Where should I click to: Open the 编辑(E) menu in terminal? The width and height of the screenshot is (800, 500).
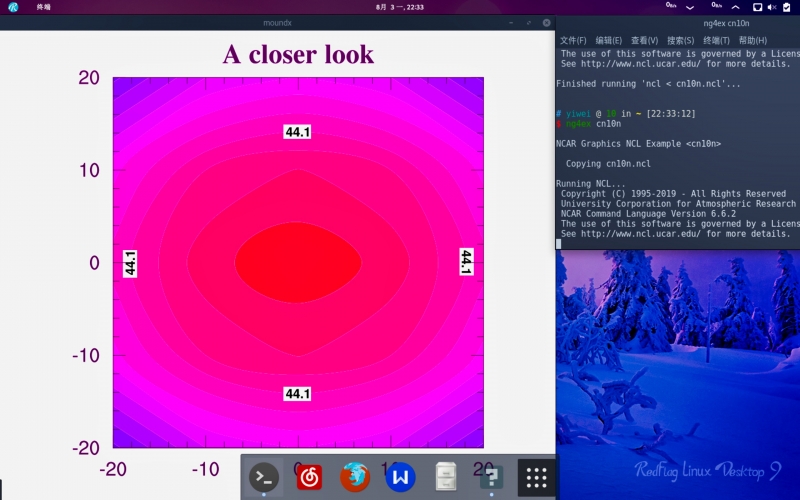point(609,40)
